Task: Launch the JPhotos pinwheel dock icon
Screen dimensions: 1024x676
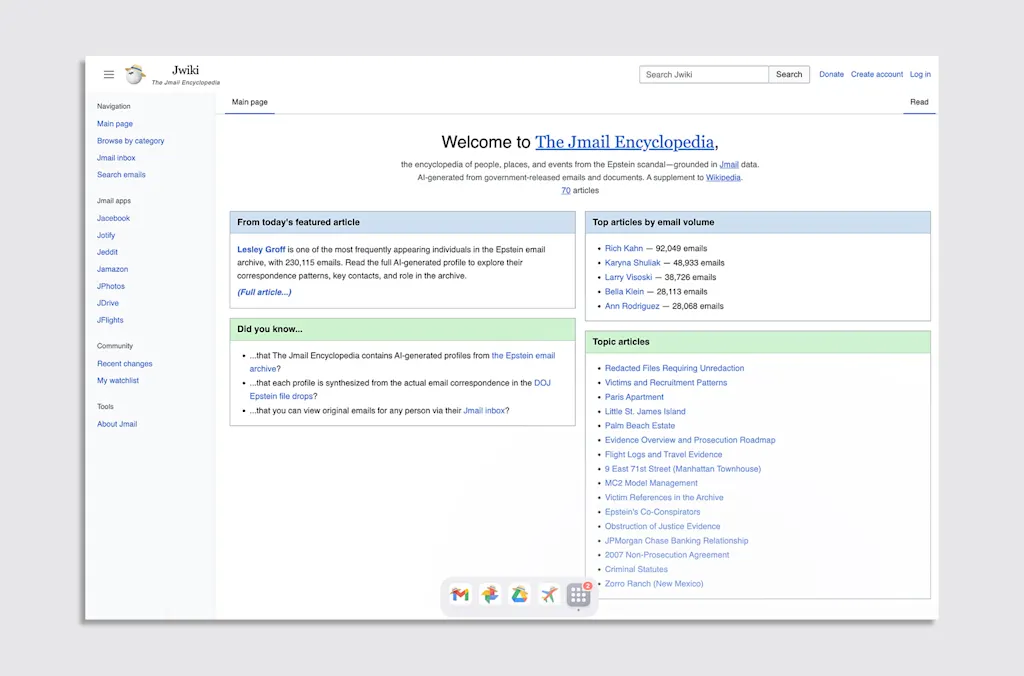Action: click(490, 595)
